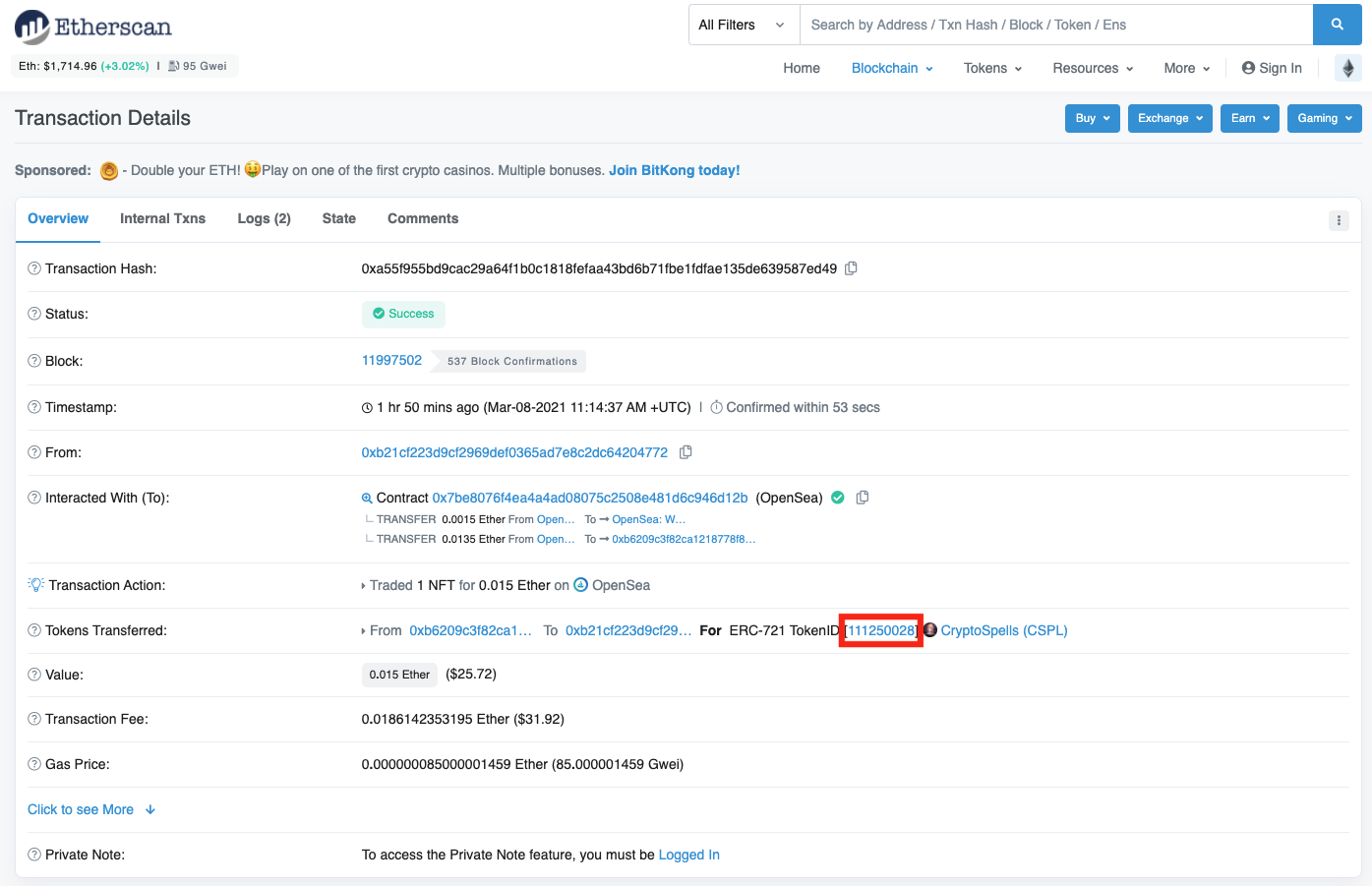Click the help icon next to From

(x=34, y=452)
